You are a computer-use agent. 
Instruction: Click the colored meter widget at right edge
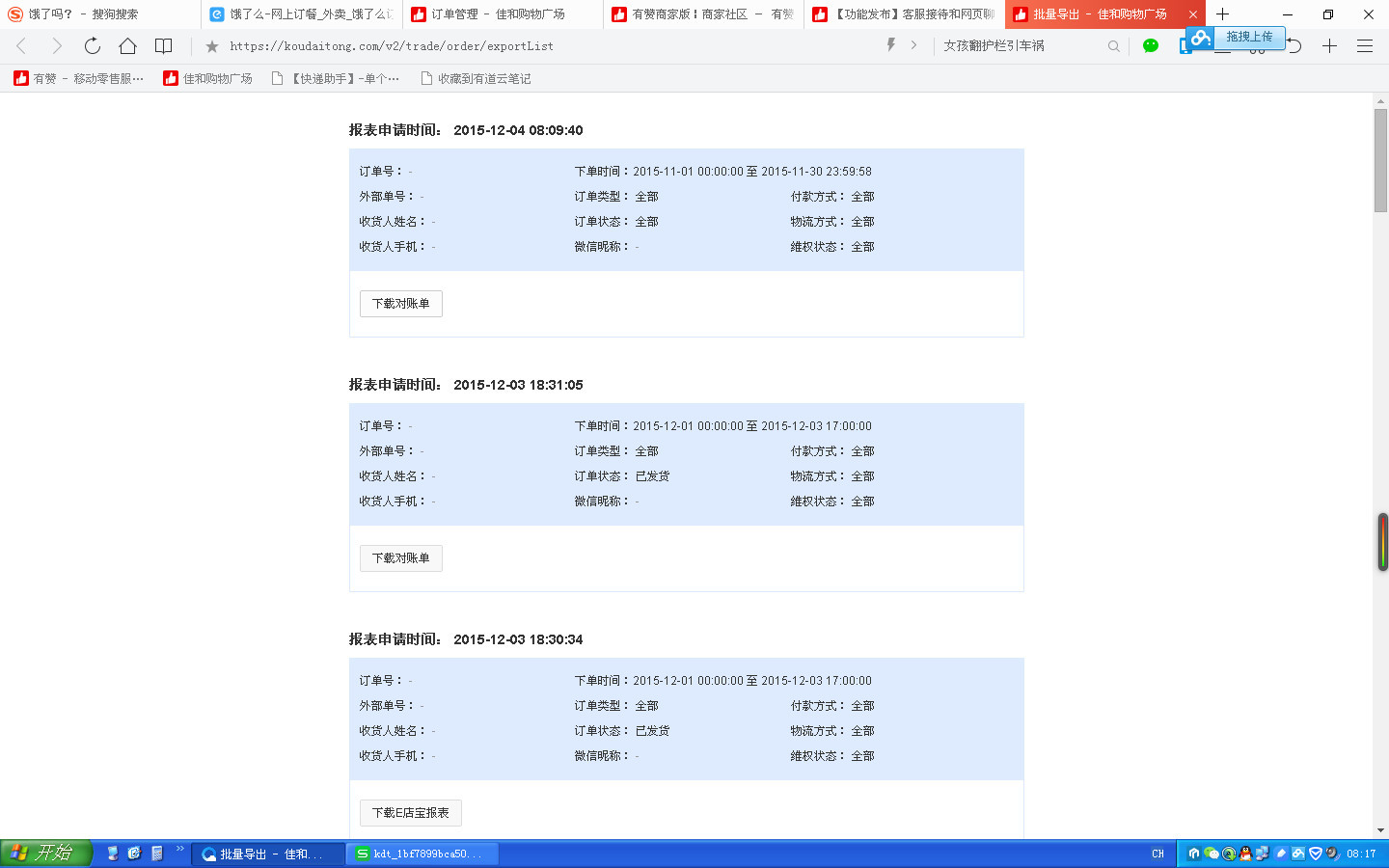pyautogui.click(x=1382, y=542)
